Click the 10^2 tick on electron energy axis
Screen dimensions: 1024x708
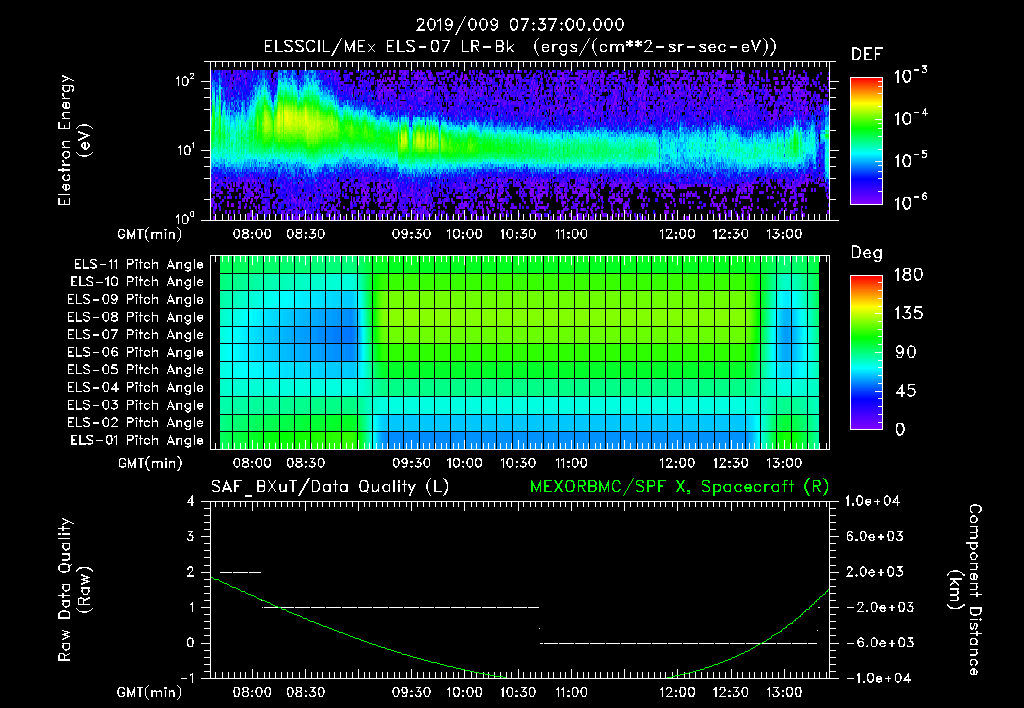point(185,82)
